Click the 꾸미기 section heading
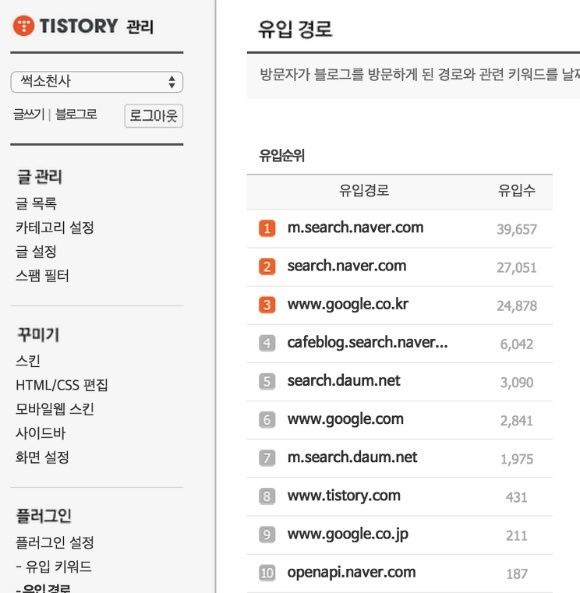The image size is (580, 593). coord(38,335)
